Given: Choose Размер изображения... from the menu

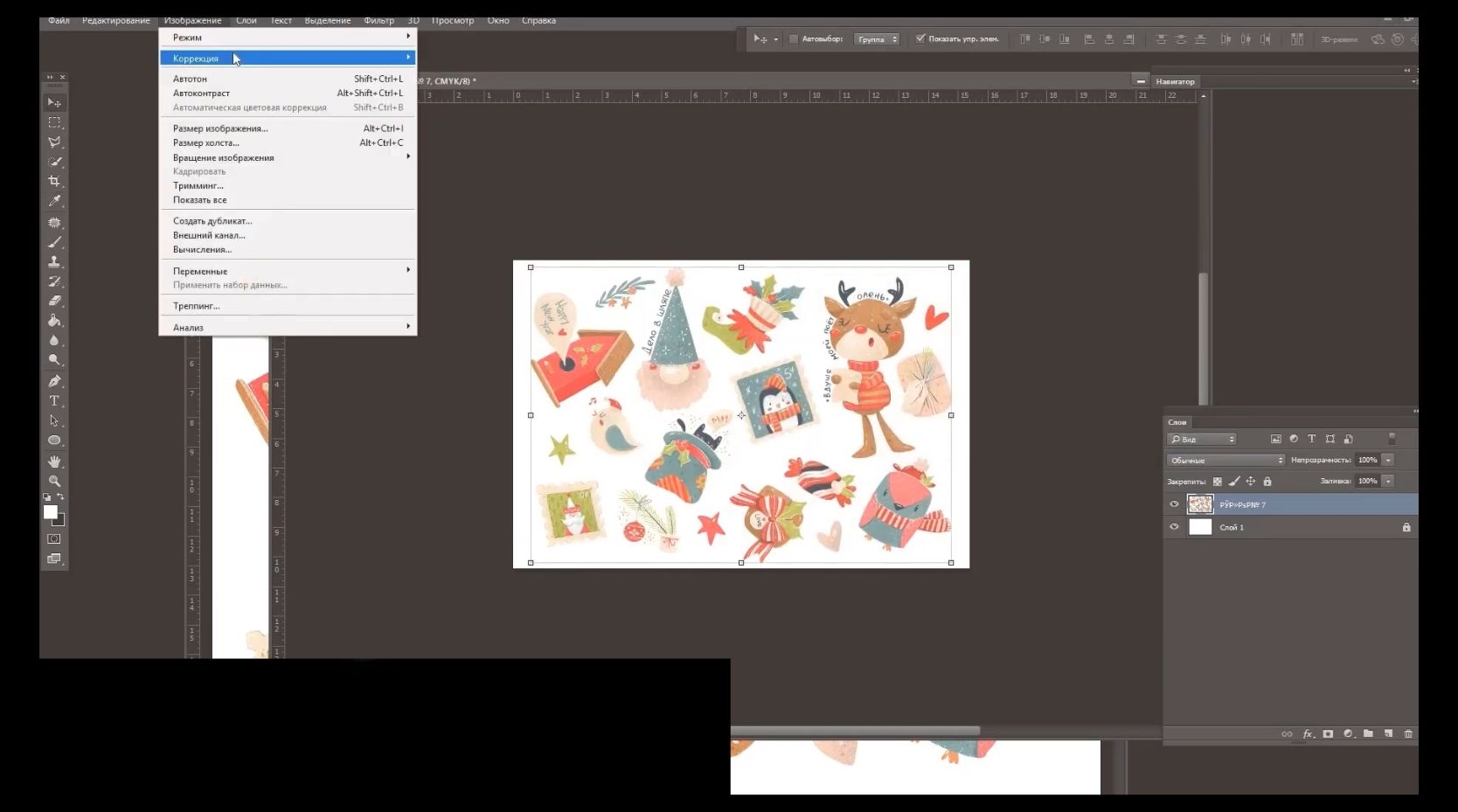Looking at the screenshot, I should tap(288, 128).
